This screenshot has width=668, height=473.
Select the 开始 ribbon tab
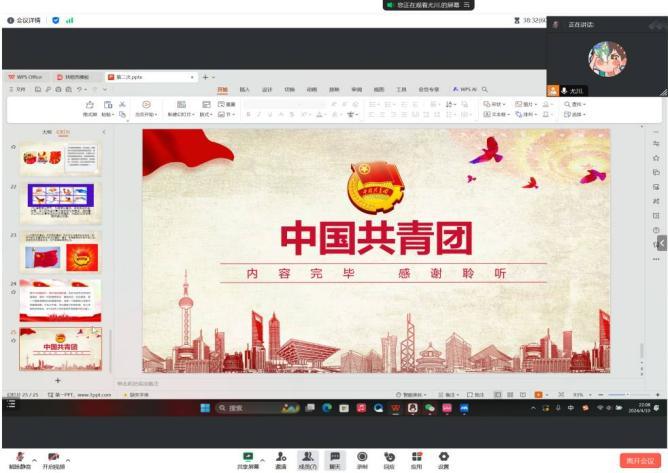click(222, 89)
